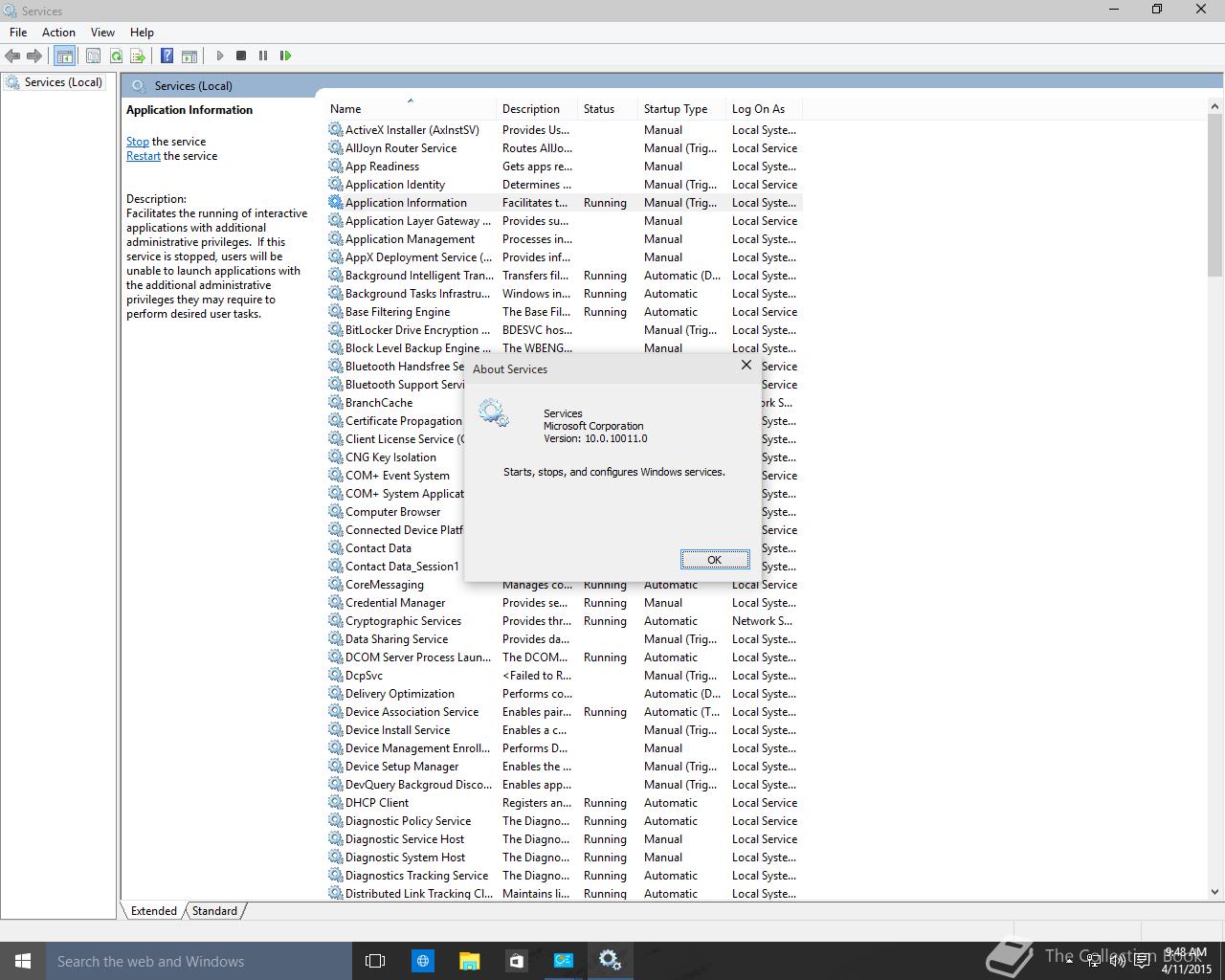Screen dimensions: 1225x980
Task: Click the Restart Service toolbar icon
Action: pyautogui.click(x=285, y=56)
